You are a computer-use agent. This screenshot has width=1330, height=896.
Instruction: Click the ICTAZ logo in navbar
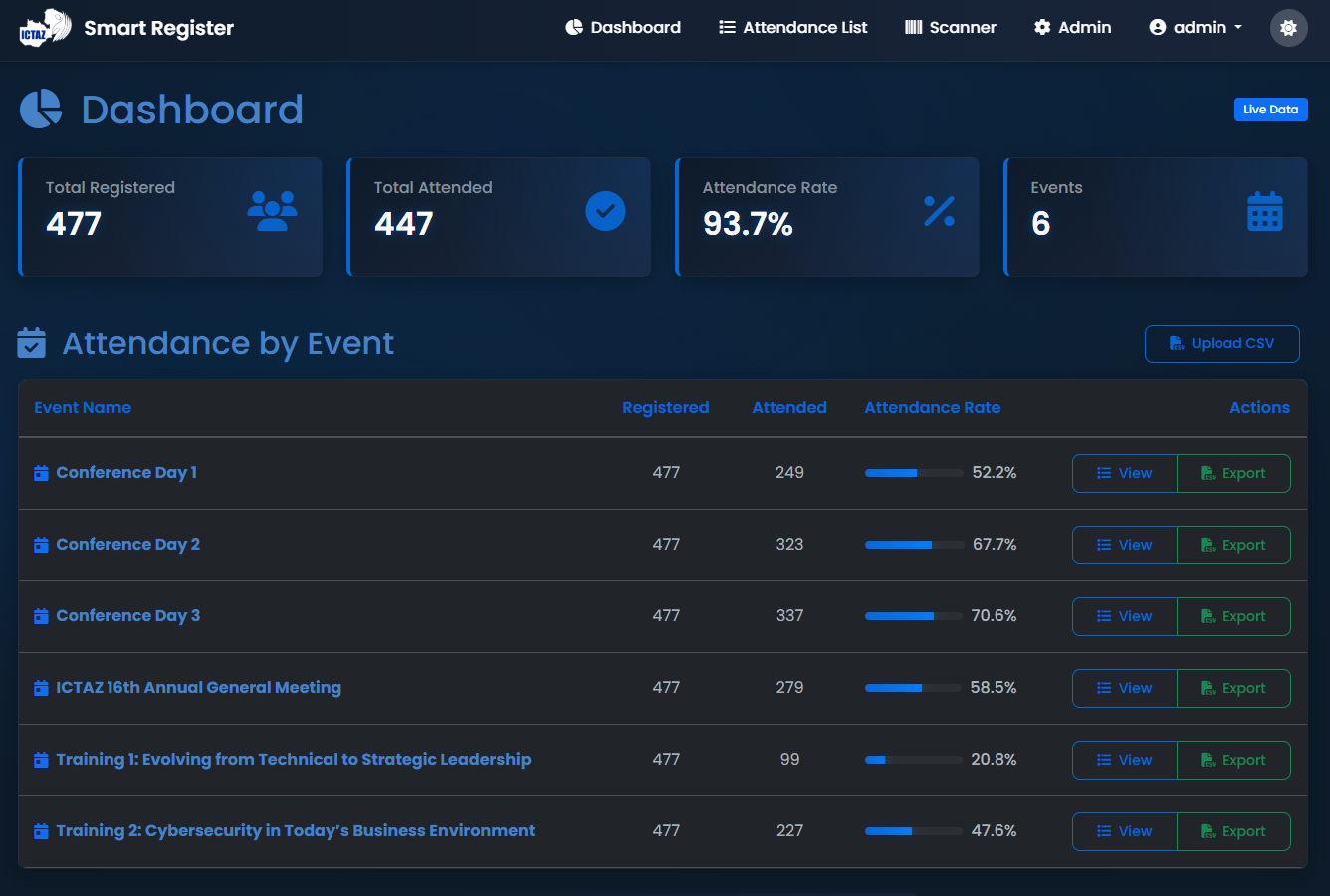pyautogui.click(x=45, y=27)
